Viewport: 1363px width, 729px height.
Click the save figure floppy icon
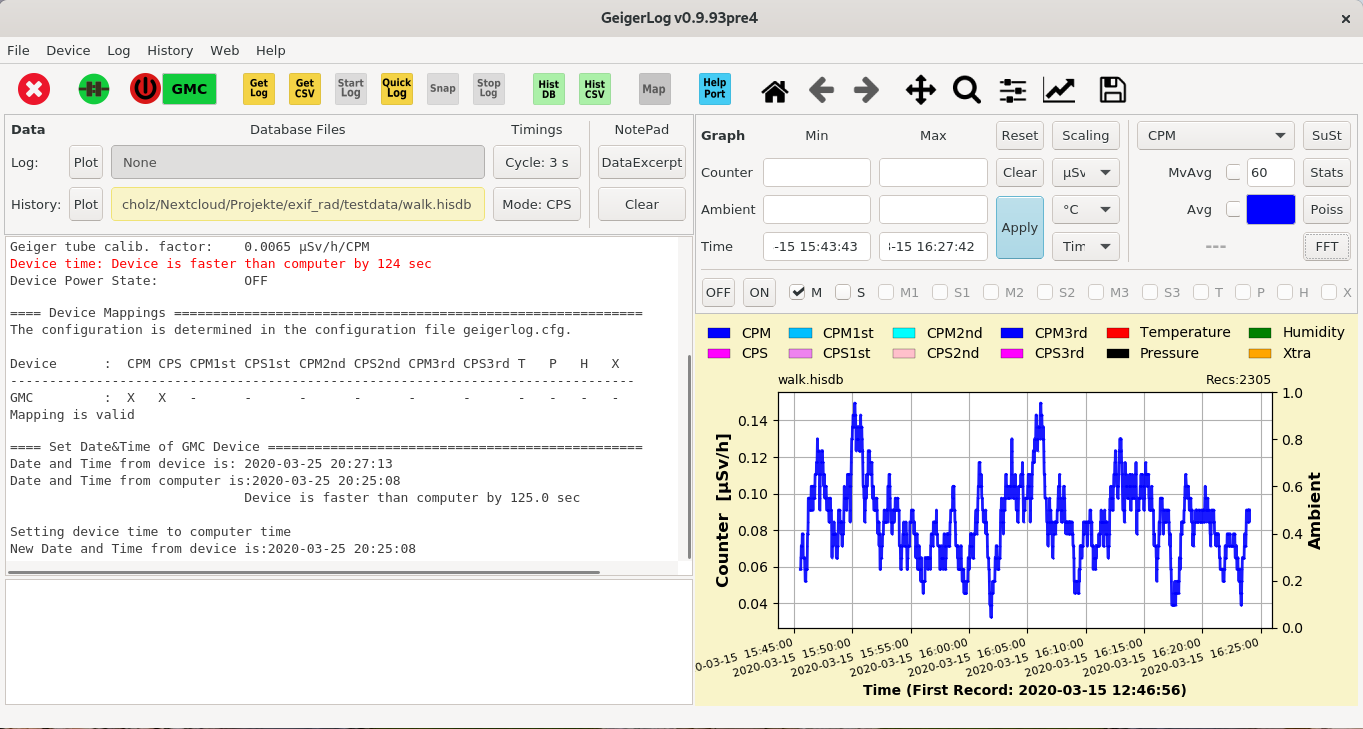[1112, 90]
